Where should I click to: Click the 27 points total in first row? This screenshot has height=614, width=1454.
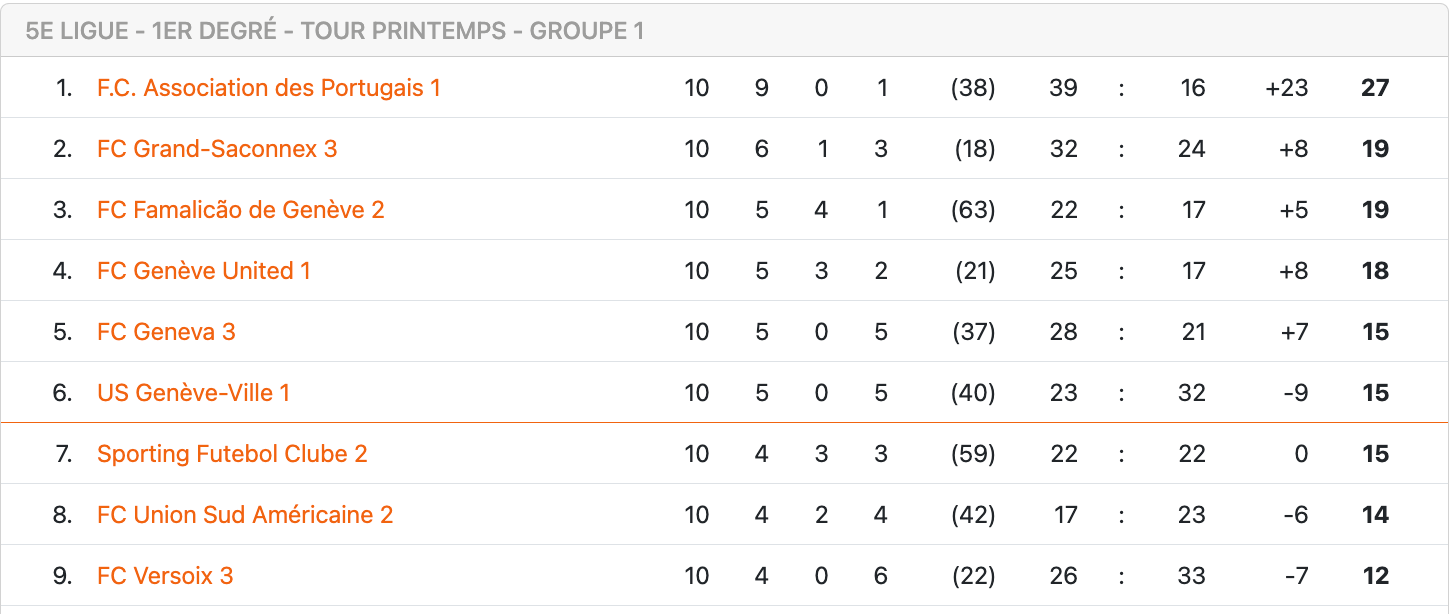tap(1375, 88)
